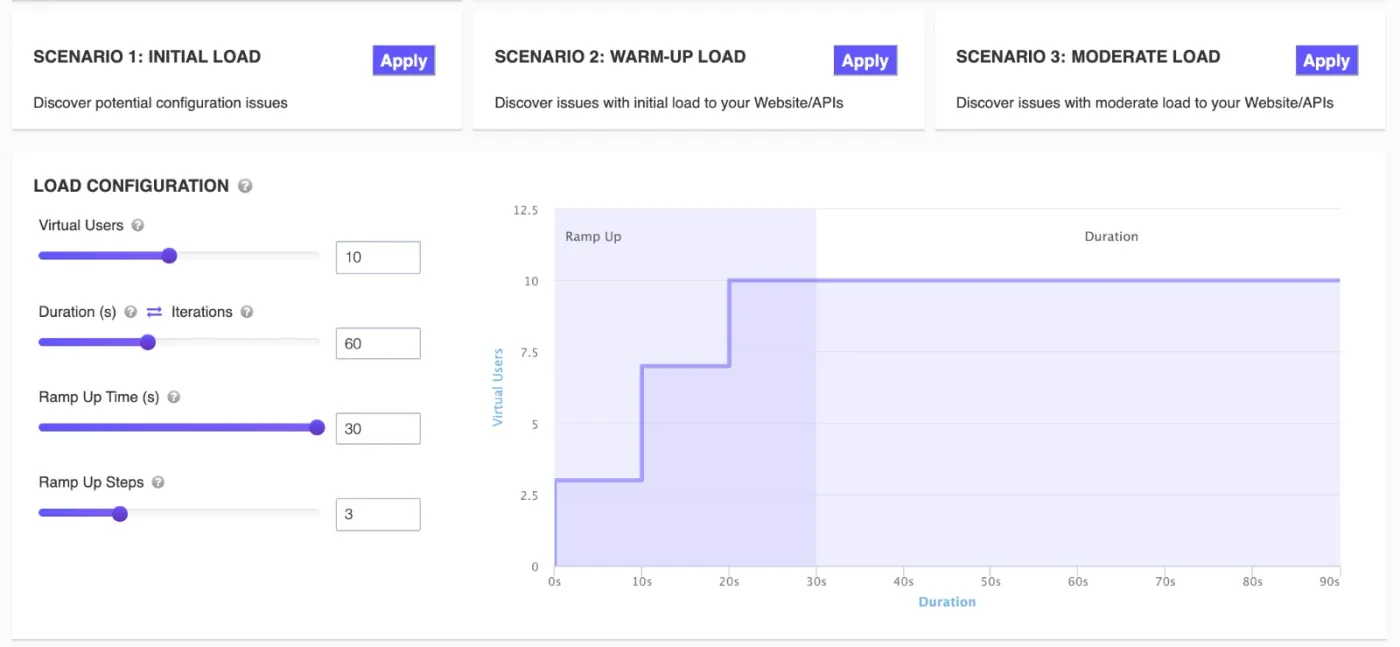This screenshot has height=647, width=1400.
Task: Focus the Ramp Up Time value field
Action: pyautogui.click(x=378, y=428)
